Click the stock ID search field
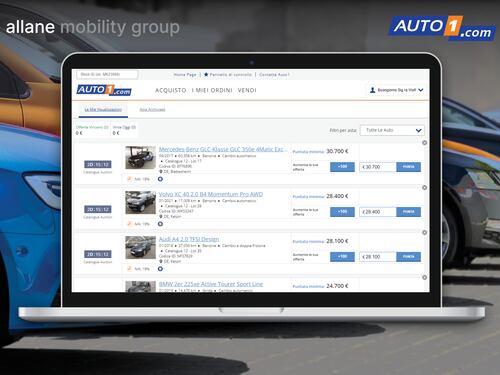The width and height of the screenshot is (500, 375). 107,74
